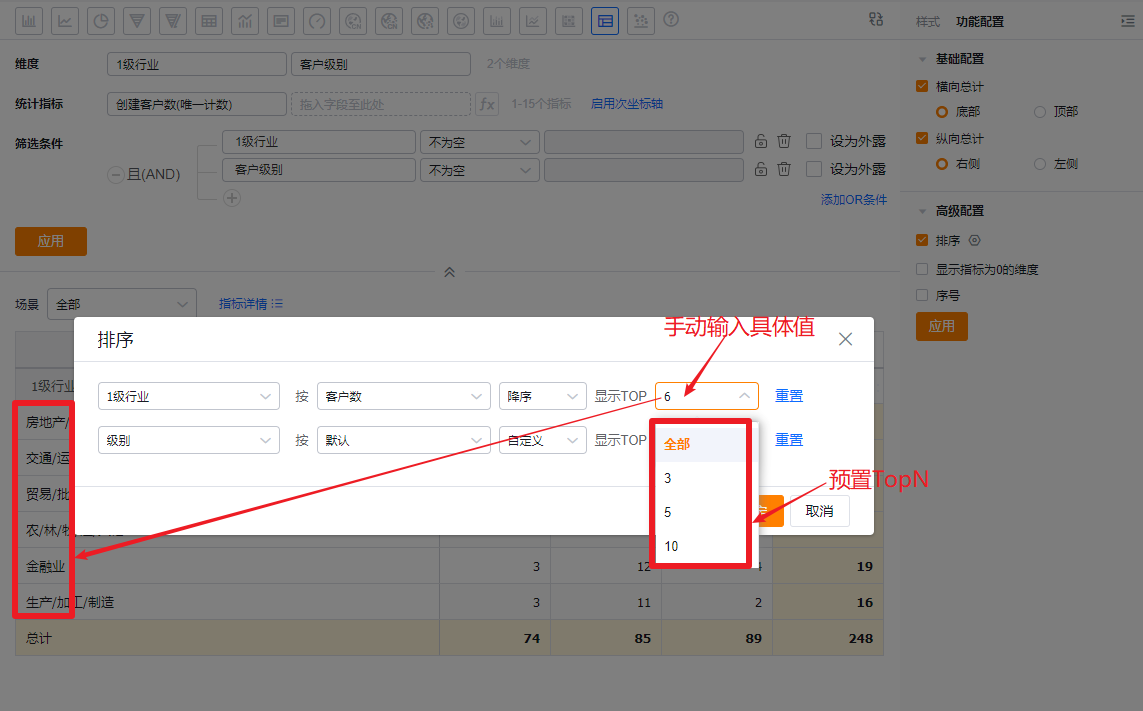
Task: Choose 全部 in the TOP dropdown list
Action: click(701, 444)
